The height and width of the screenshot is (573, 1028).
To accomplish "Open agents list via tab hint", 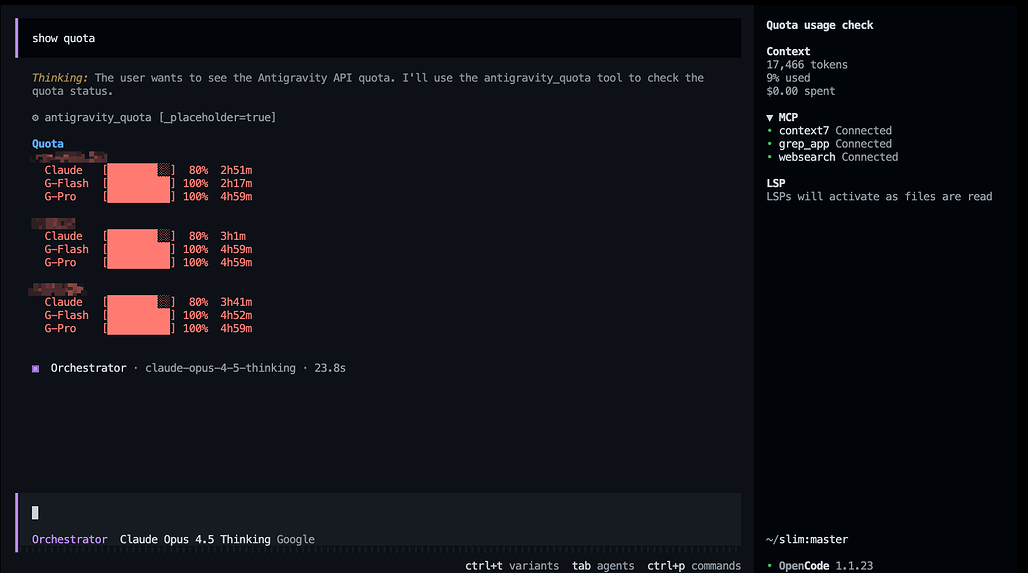I will tap(603, 566).
